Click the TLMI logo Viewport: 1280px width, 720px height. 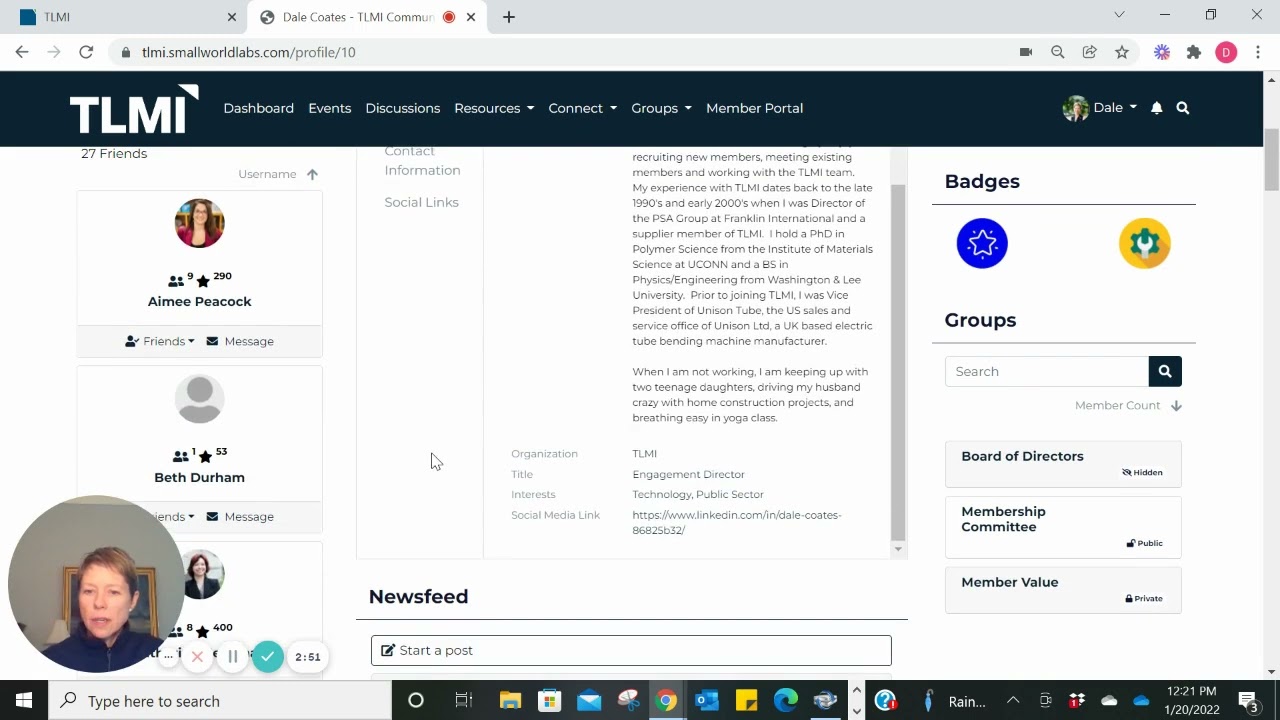(134, 108)
